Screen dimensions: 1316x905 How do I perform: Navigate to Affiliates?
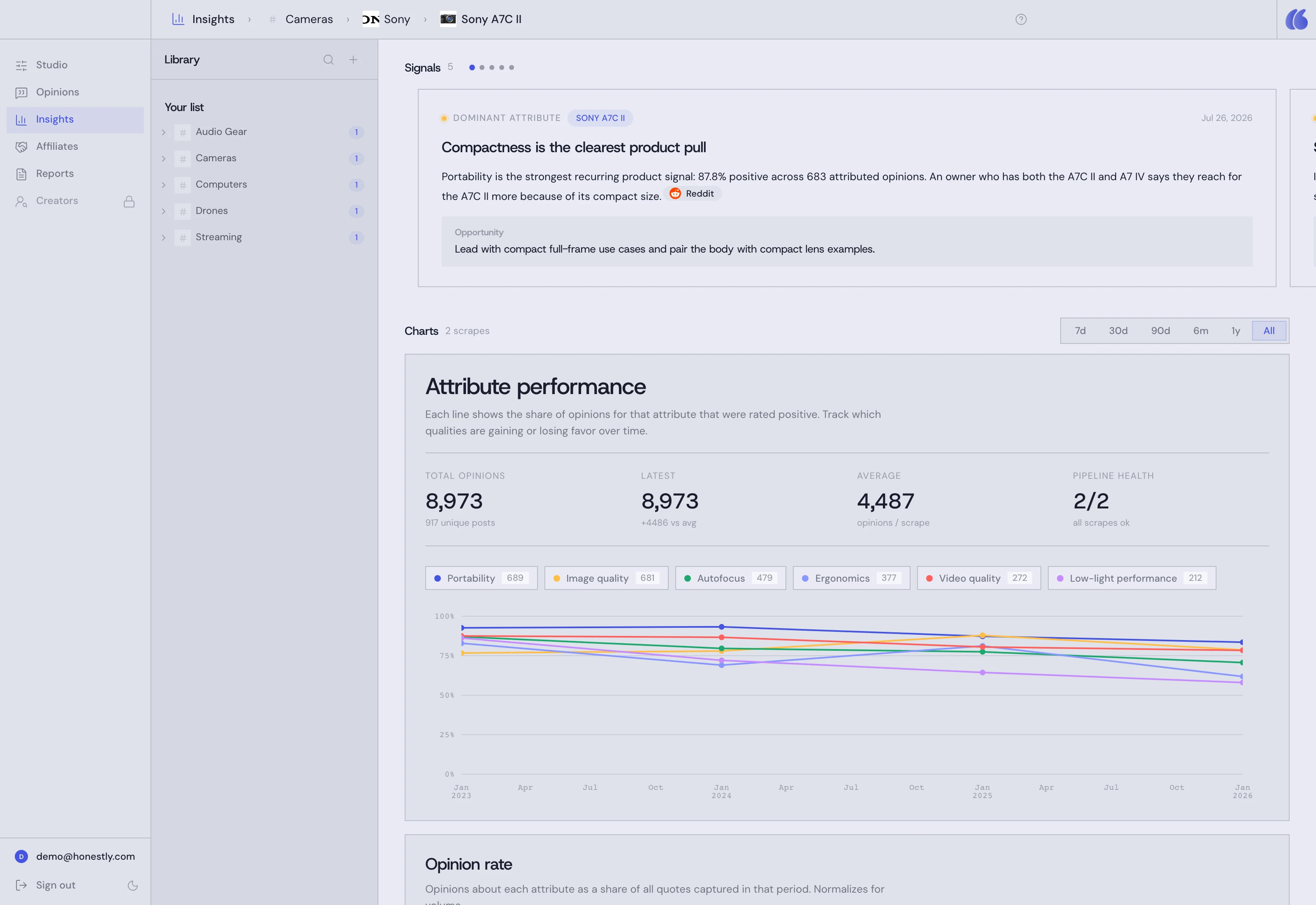tap(75, 147)
